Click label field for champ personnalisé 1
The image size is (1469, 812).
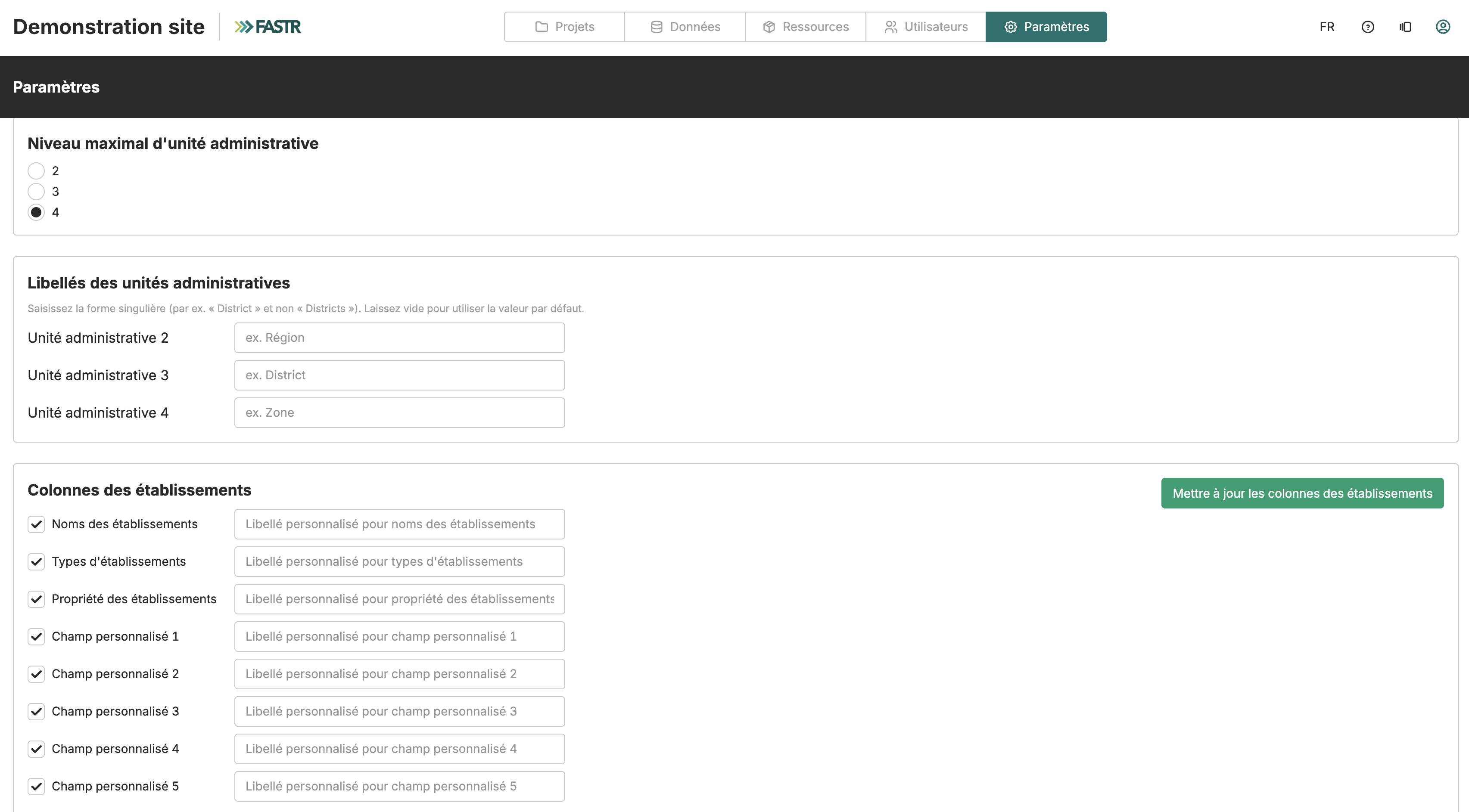coord(399,636)
